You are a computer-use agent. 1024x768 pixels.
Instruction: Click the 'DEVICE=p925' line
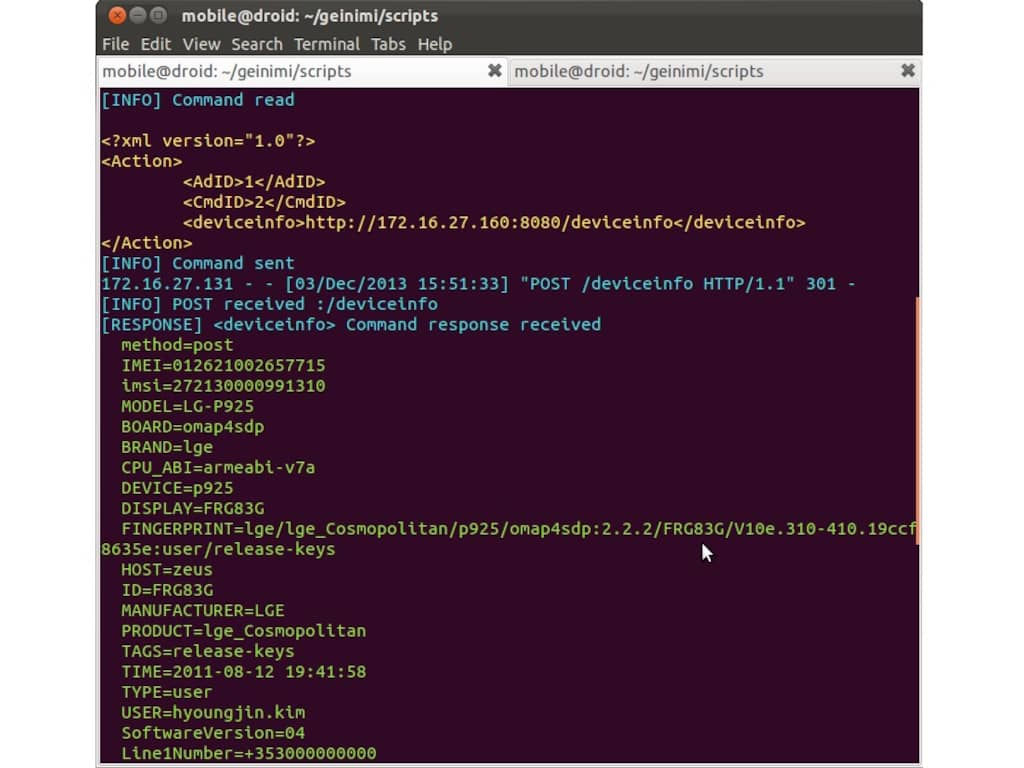[x=177, y=488]
